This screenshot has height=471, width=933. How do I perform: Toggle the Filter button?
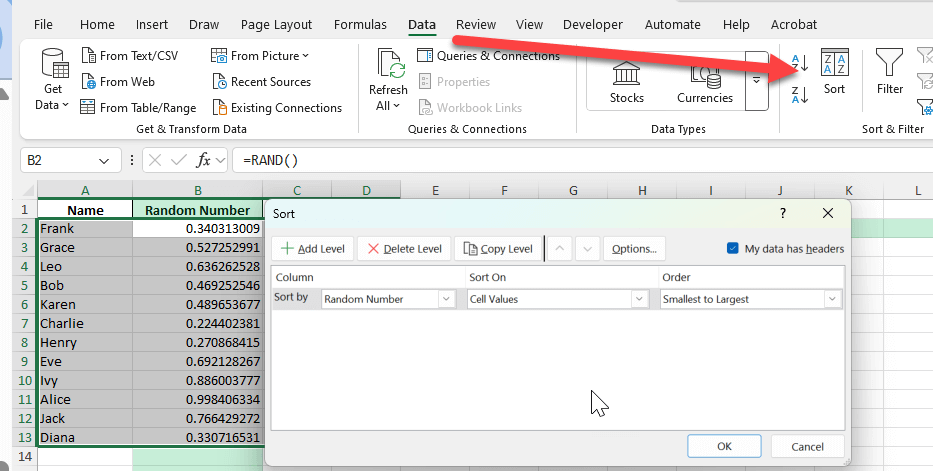click(x=890, y=72)
